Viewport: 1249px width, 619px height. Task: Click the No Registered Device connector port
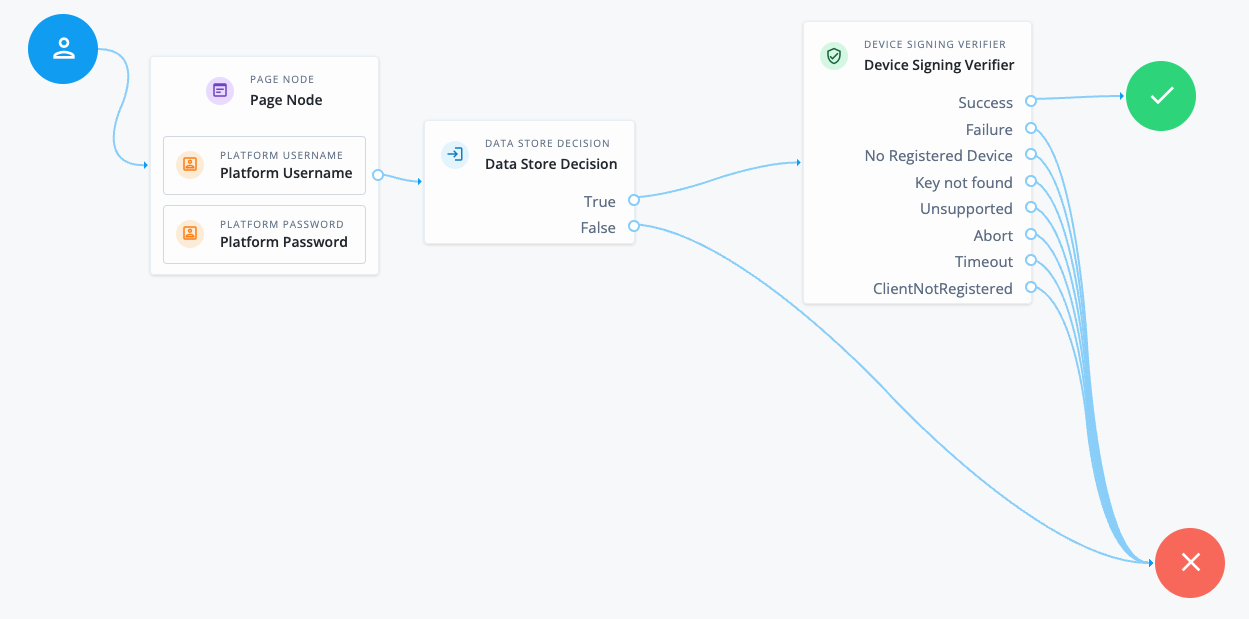pyautogui.click(x=1031, y=155)
